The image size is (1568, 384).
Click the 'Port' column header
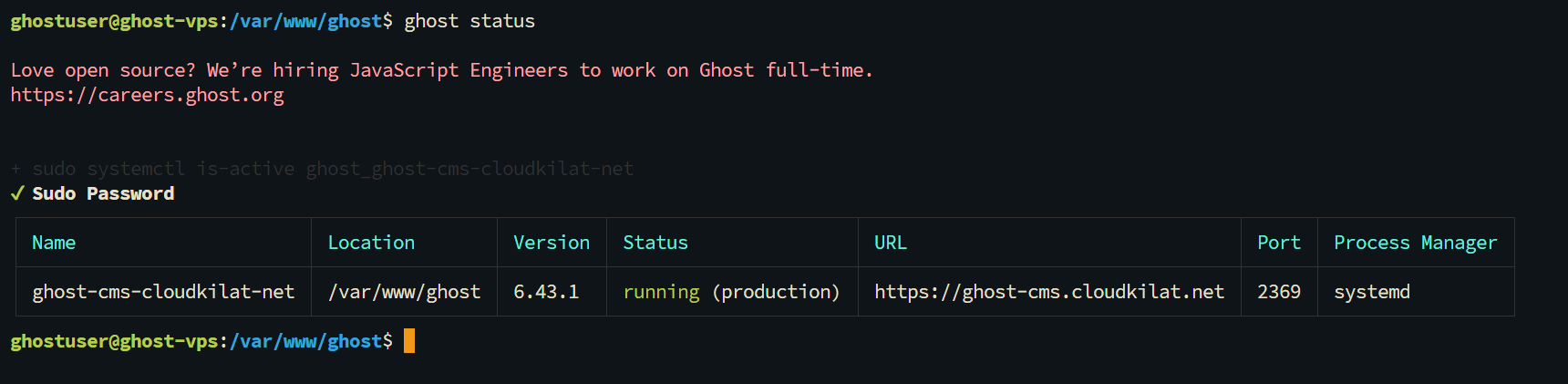point(1279,243)
